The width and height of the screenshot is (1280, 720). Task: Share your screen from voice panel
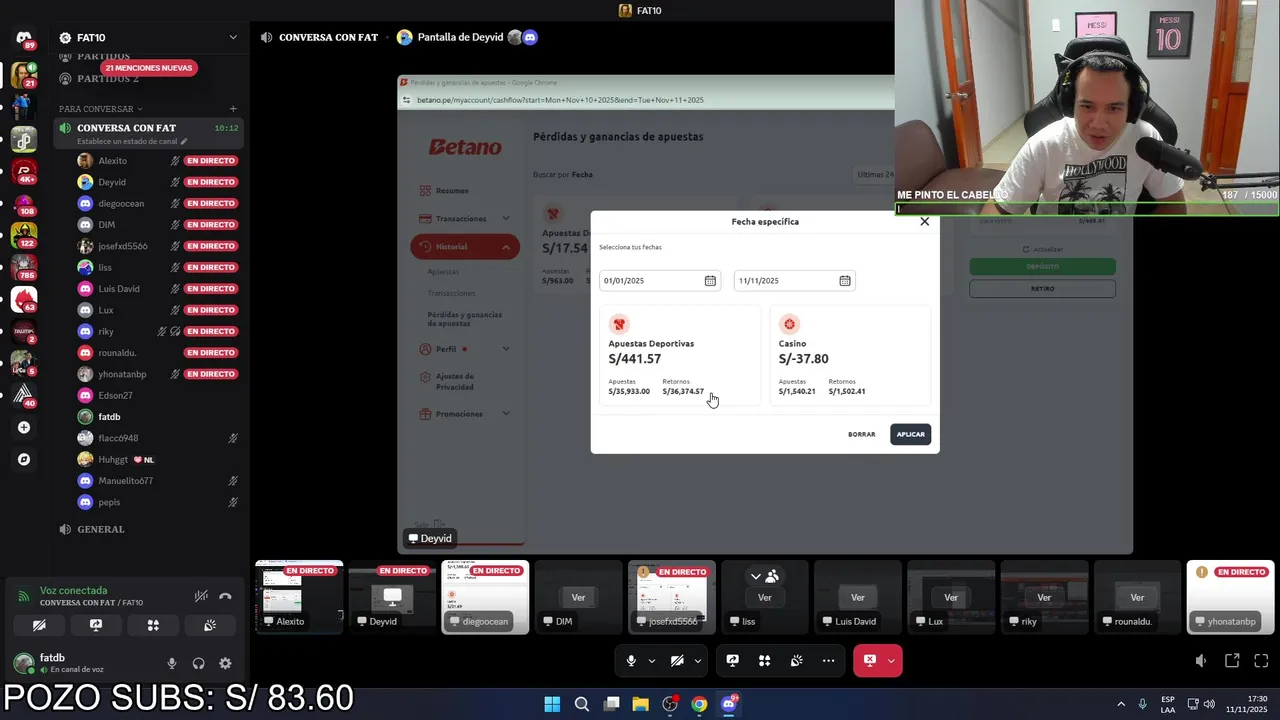96,625
